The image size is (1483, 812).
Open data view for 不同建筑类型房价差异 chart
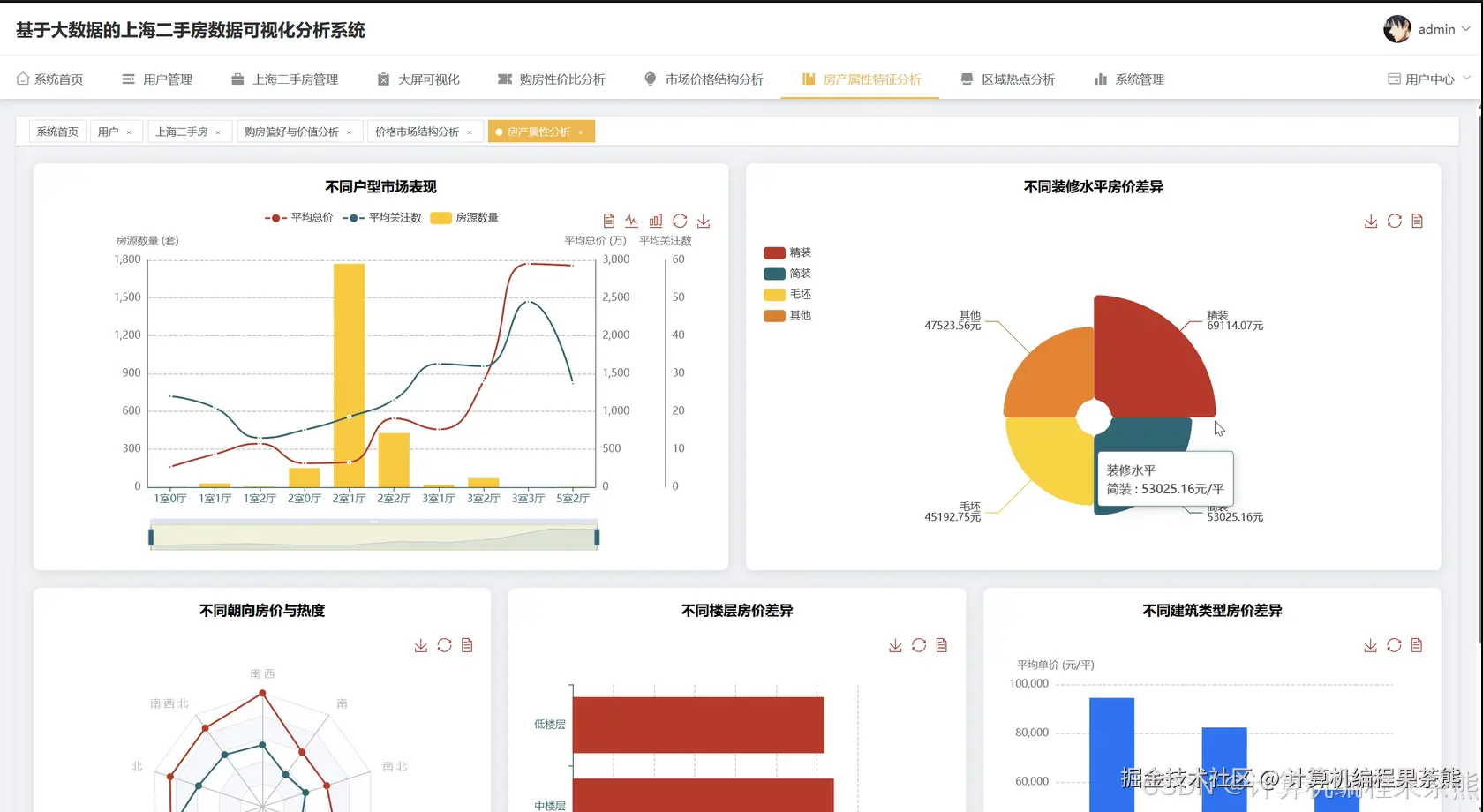pos(1418,645)
